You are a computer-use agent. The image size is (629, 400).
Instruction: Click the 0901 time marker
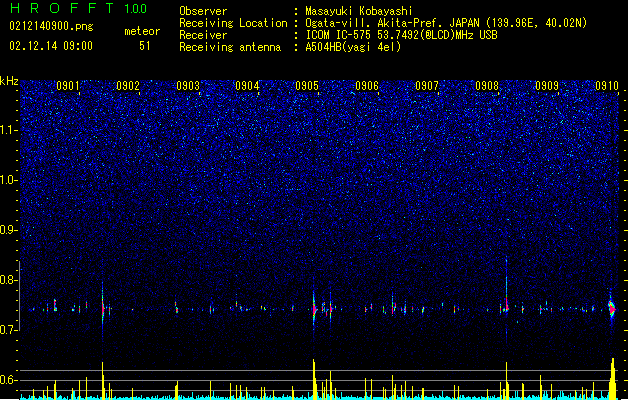67,86
